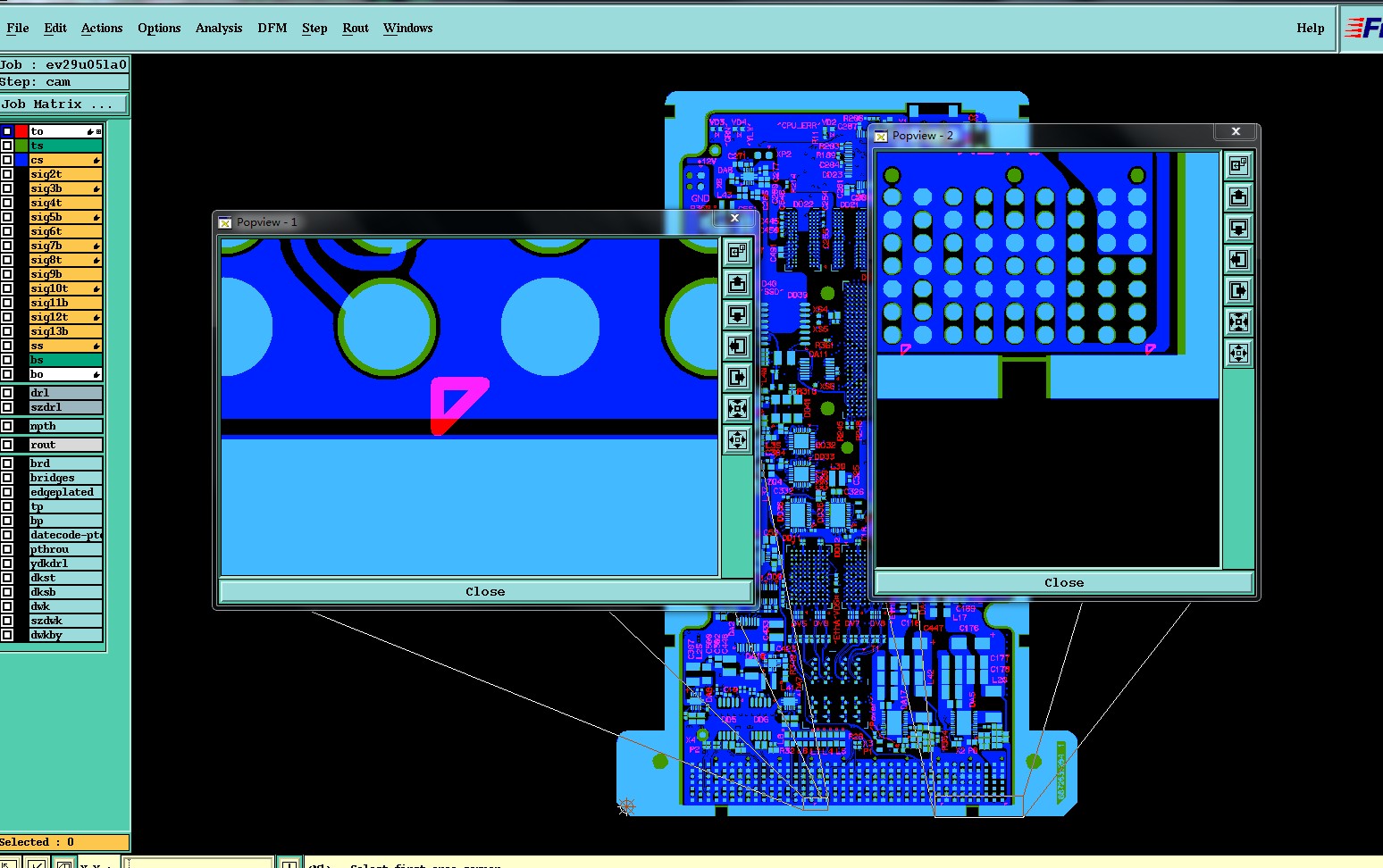Open the Analysis menu
The width and height of the screenshot is (1383, 868).
219,28
